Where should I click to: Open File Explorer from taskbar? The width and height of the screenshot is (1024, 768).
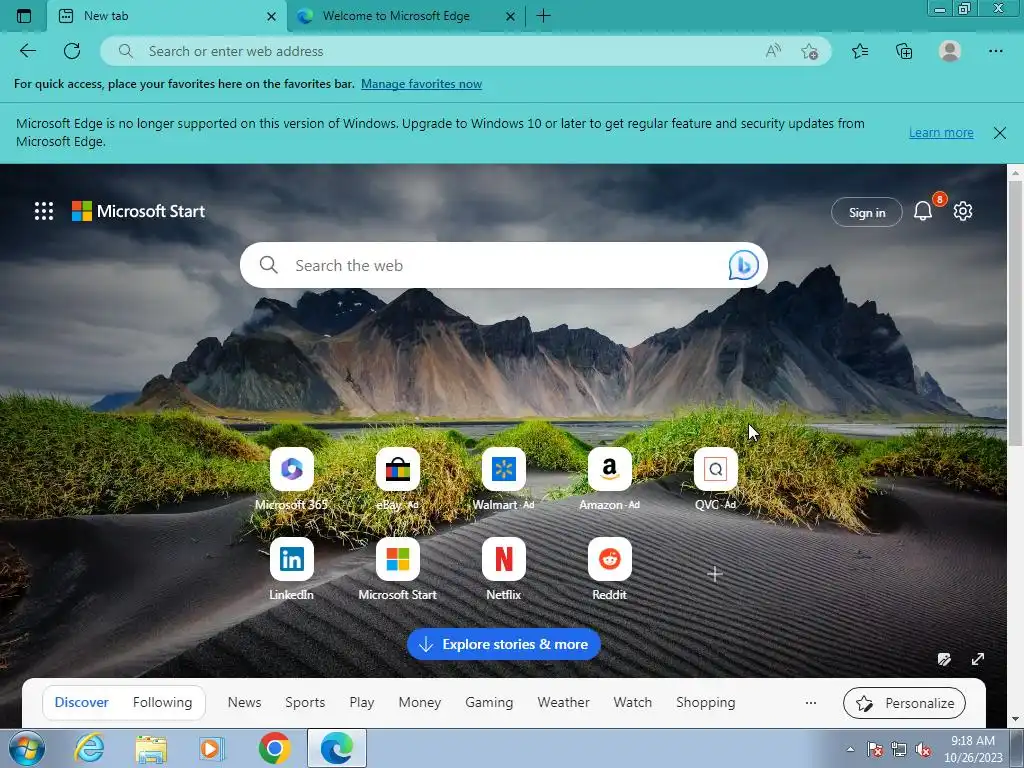pos(151,748)
